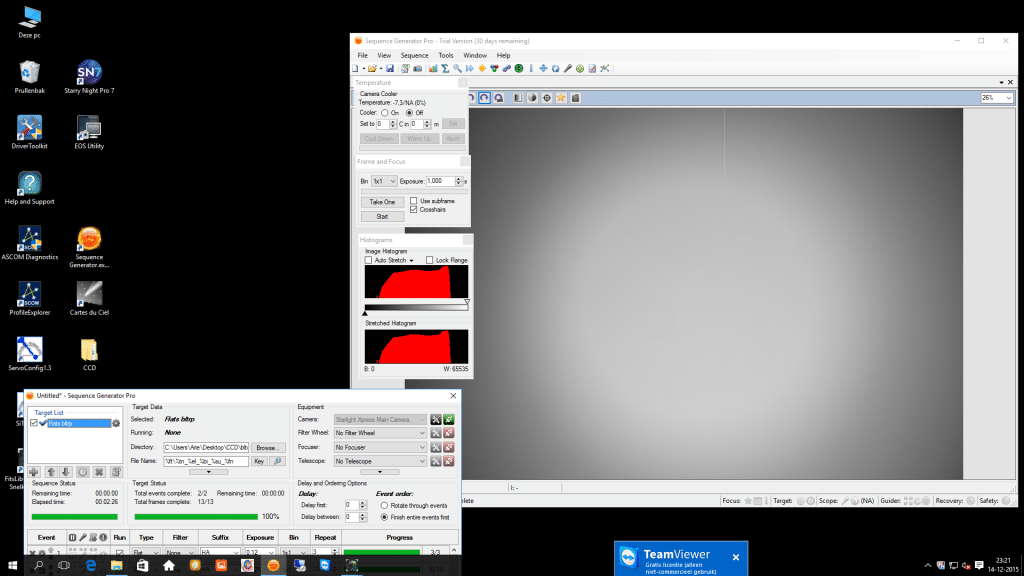Click the Flats target settings gear icon

pyautogui.click(x=116, y=424)
